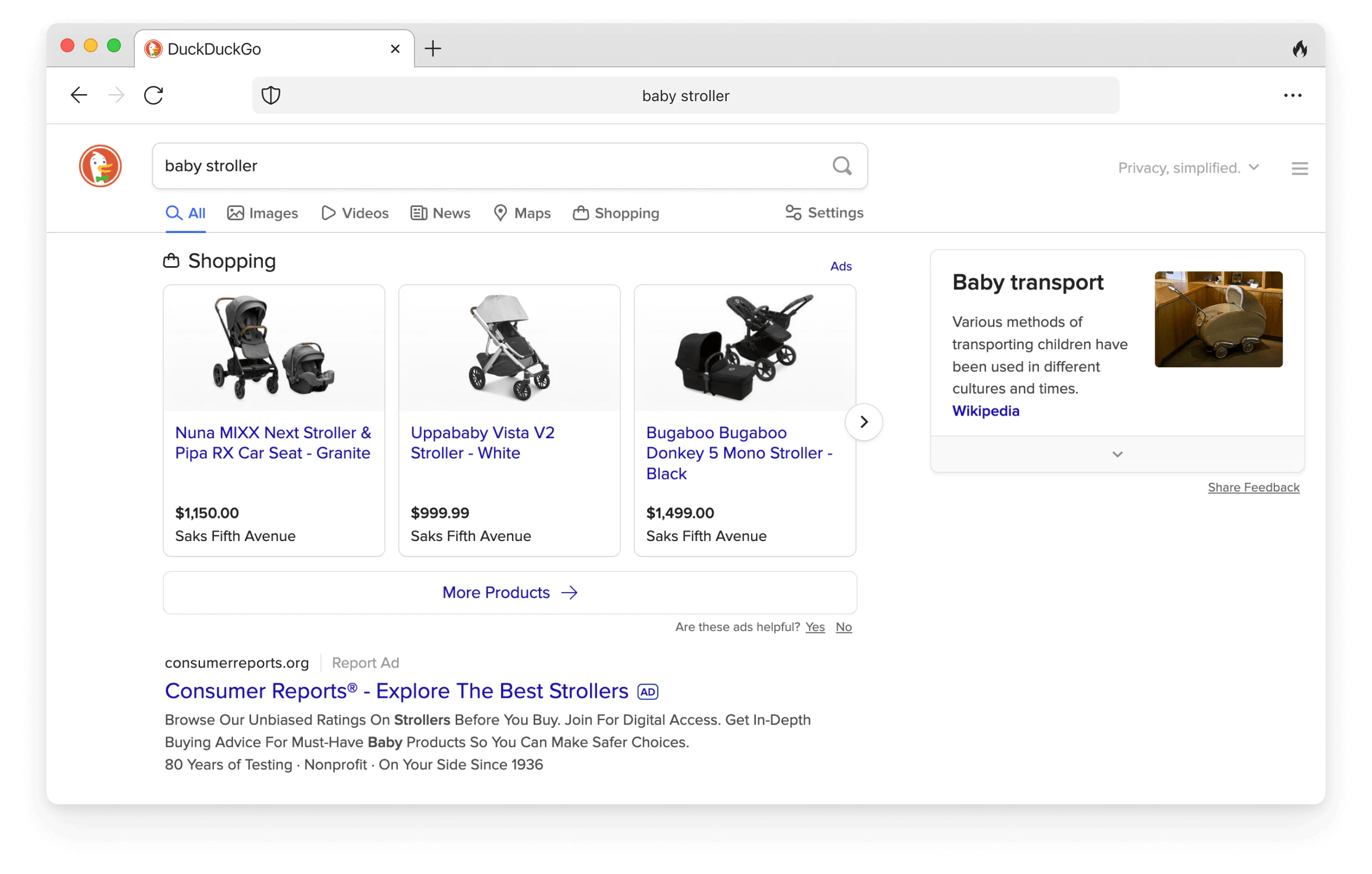Image resolution: width=1372 pixels, height=874 pixels.
Task: Open the Wikipedia link for Baby transport
Action: (x=985, y=411)
